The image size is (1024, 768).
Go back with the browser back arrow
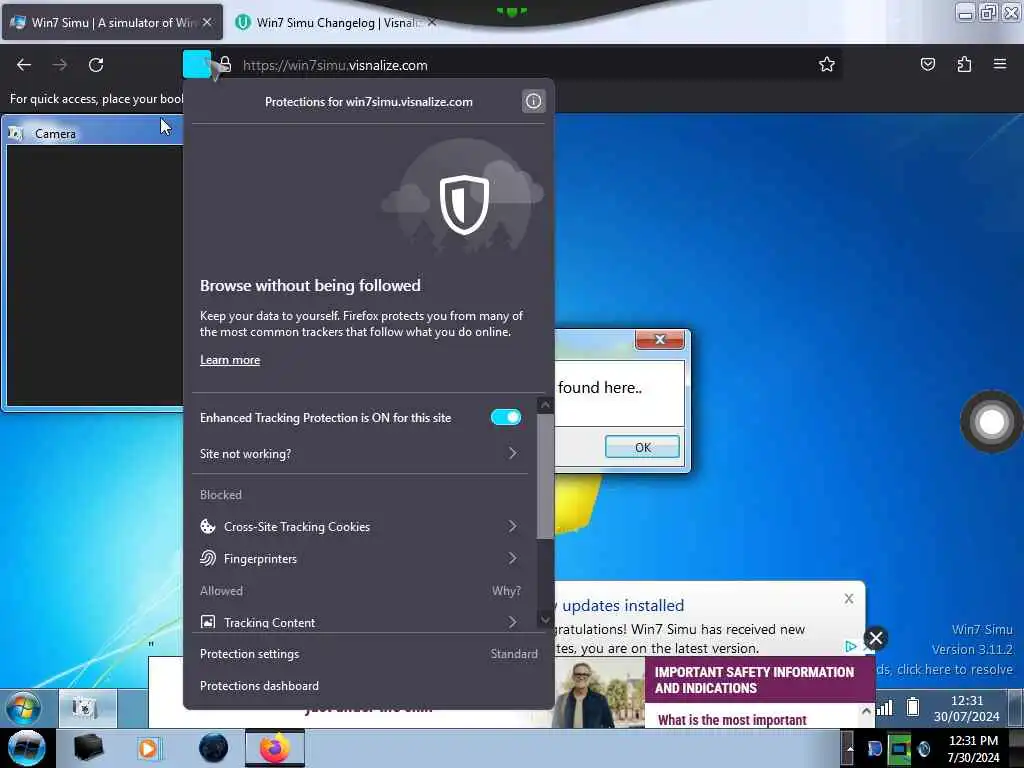(x=24, y=65)
